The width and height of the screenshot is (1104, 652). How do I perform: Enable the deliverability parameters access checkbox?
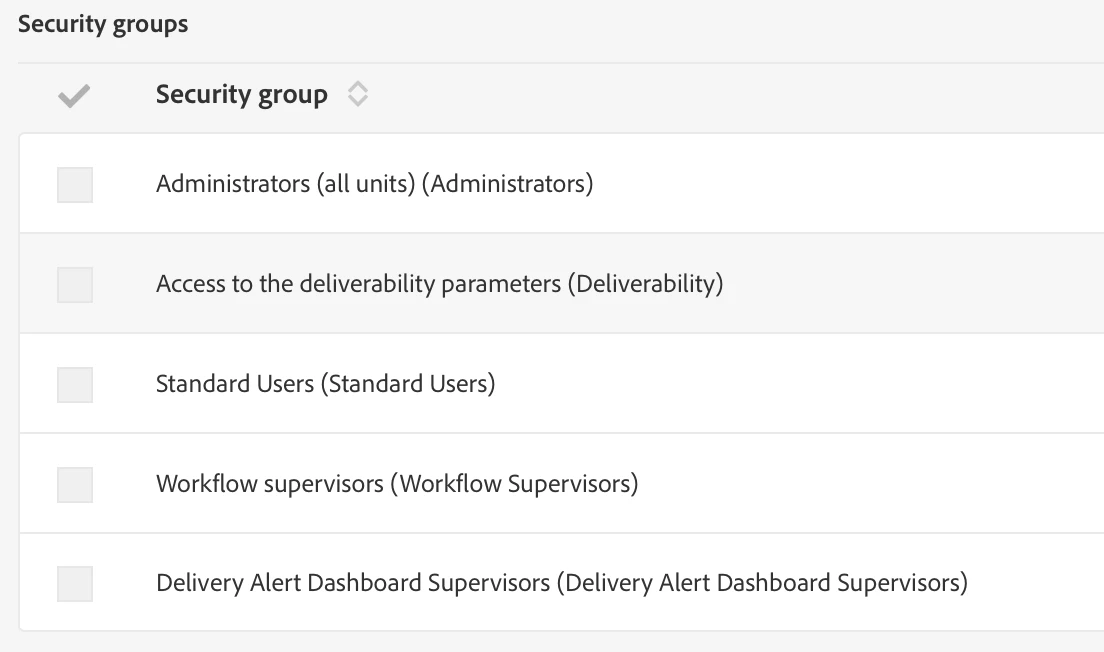click(75, 285)
